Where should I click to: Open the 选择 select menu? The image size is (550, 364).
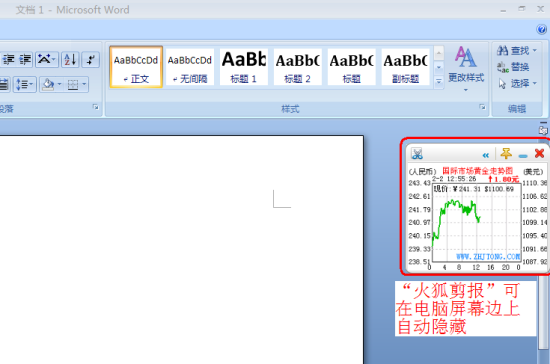click(x=517, y=83)
